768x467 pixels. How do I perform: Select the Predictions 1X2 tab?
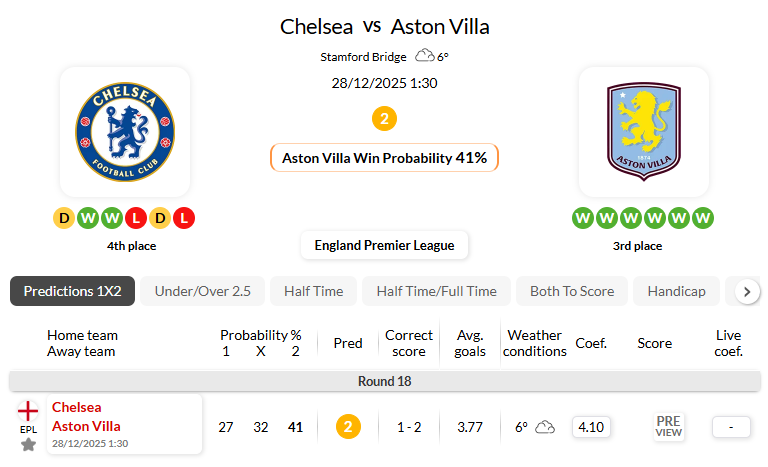tap(72, 291)
